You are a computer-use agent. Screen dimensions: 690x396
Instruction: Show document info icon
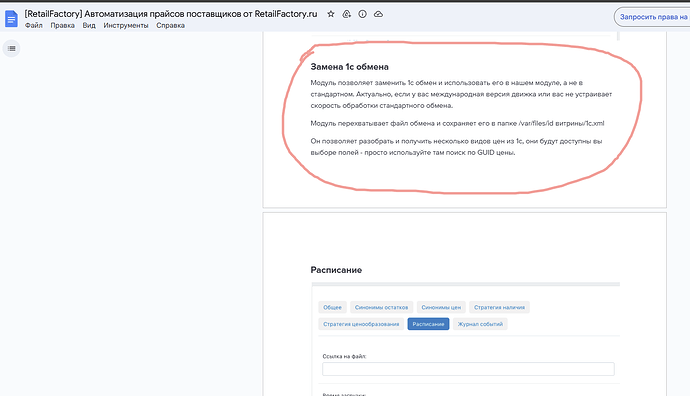(362, 14)
